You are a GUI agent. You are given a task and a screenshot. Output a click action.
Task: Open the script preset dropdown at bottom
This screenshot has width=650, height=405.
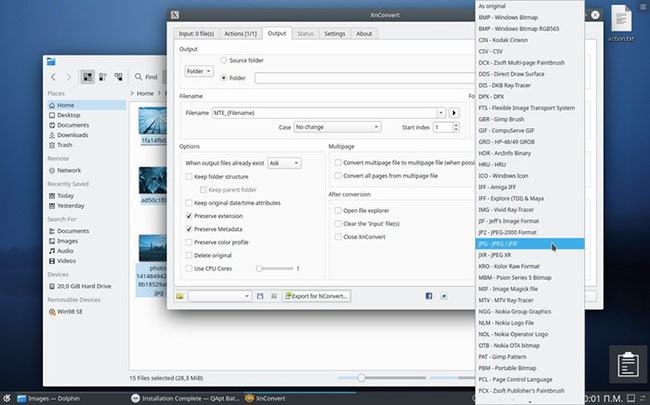[220, 296]
